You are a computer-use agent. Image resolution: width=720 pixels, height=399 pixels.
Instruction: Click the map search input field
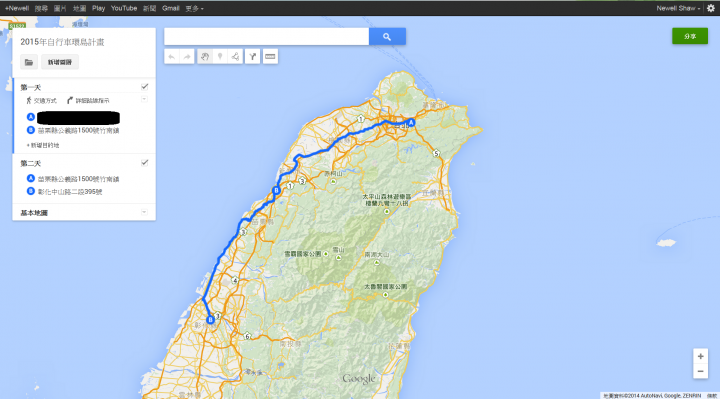(x=266, y=36)
